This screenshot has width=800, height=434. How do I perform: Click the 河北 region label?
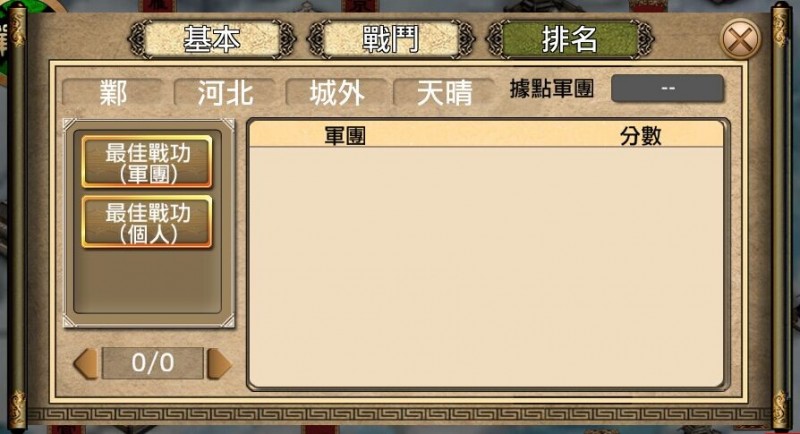pos(225,93)
